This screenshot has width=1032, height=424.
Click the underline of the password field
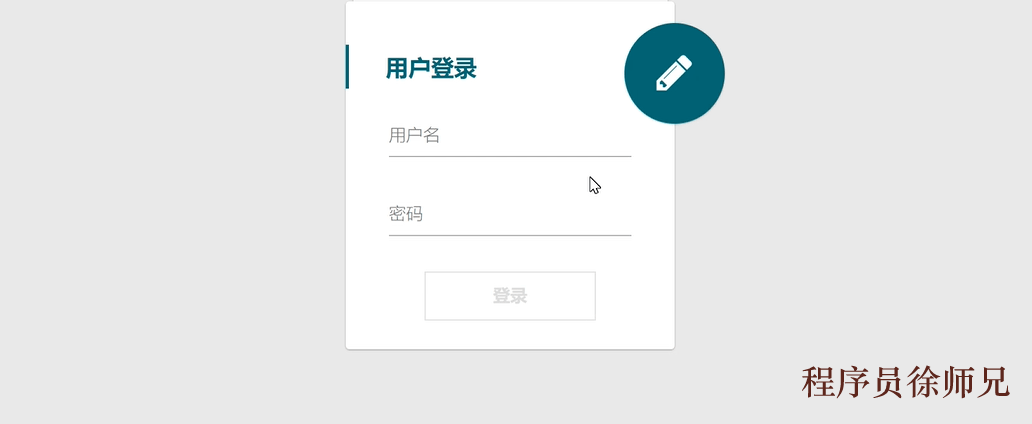(x=510, y=235)
